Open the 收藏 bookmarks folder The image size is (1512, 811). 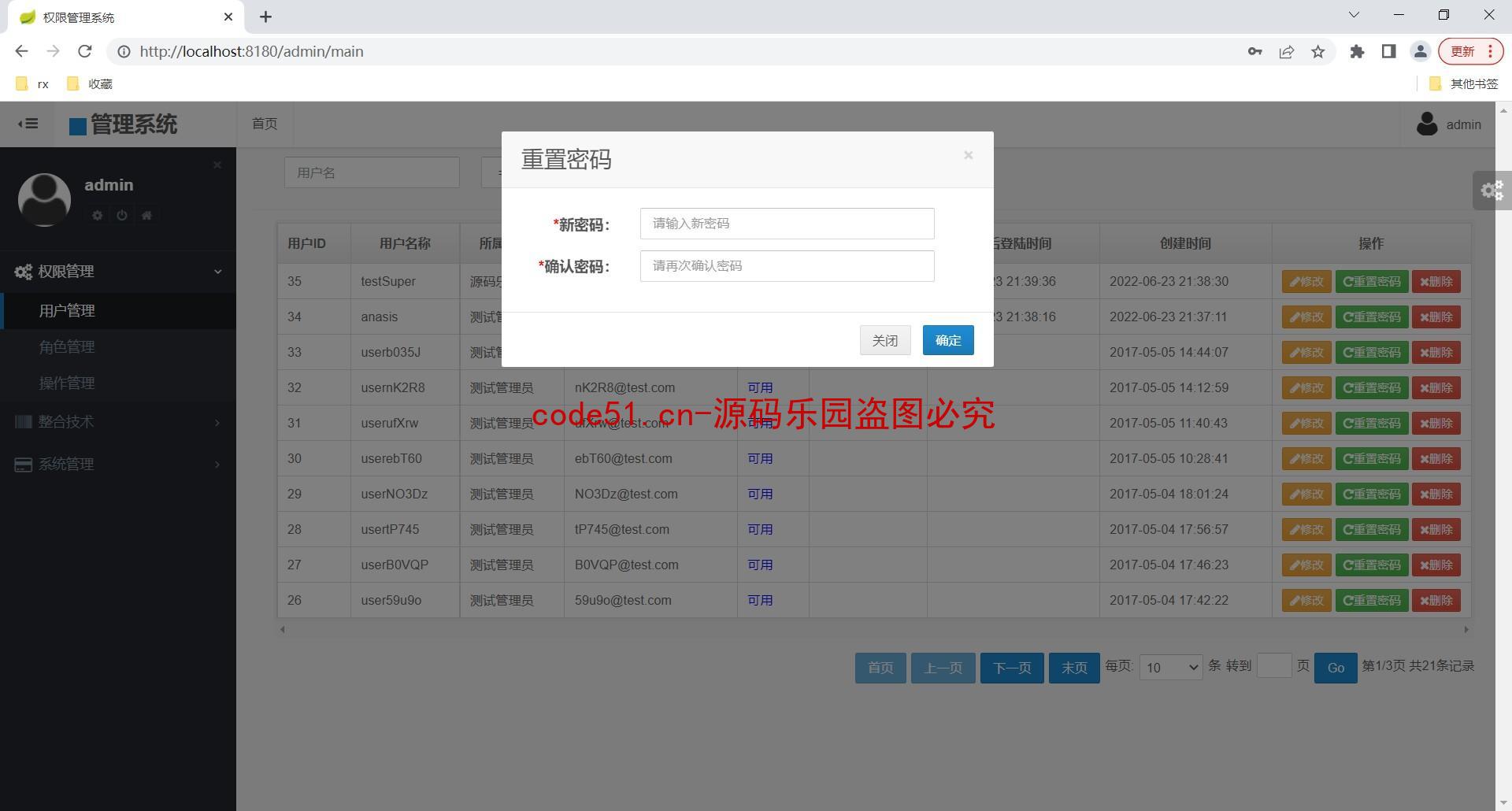pyautogui.click(x=90, y=83)
